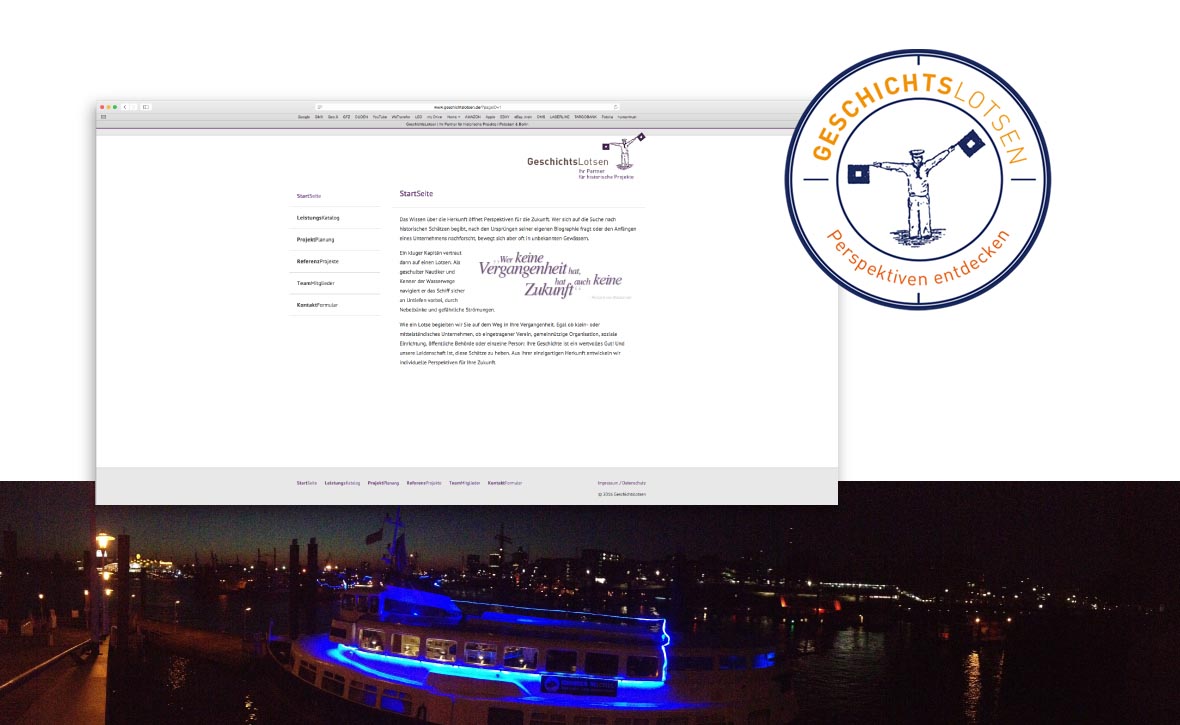Screen dimensions: 1180x725
Task: Go back with Safari's back arrow
Action: click(125, 107)
